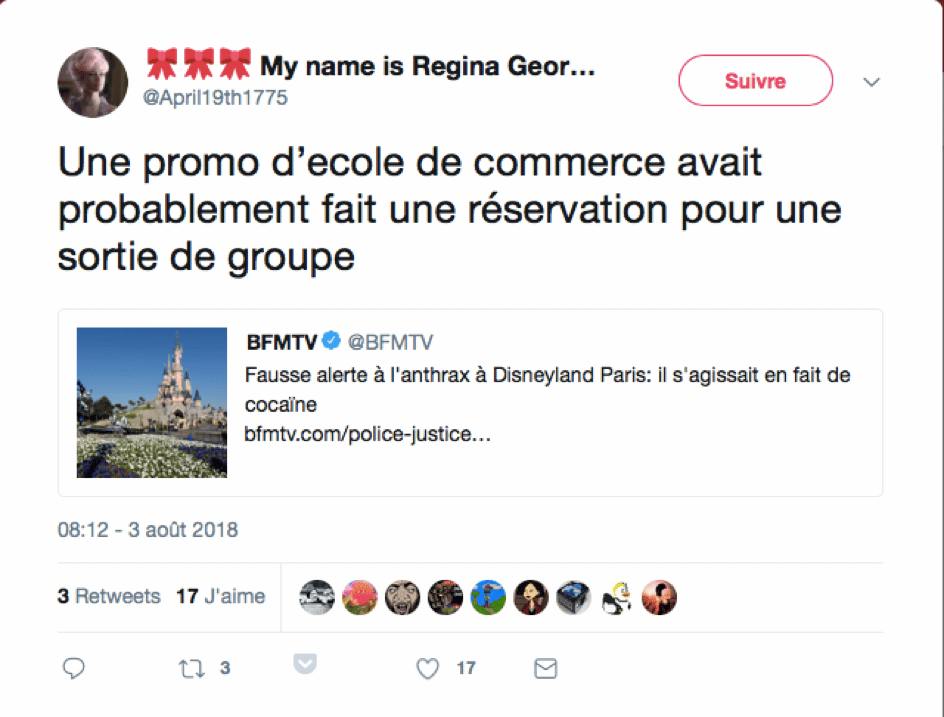
Task: Like the tweet with the heart icon
Action: pos(428,668)
